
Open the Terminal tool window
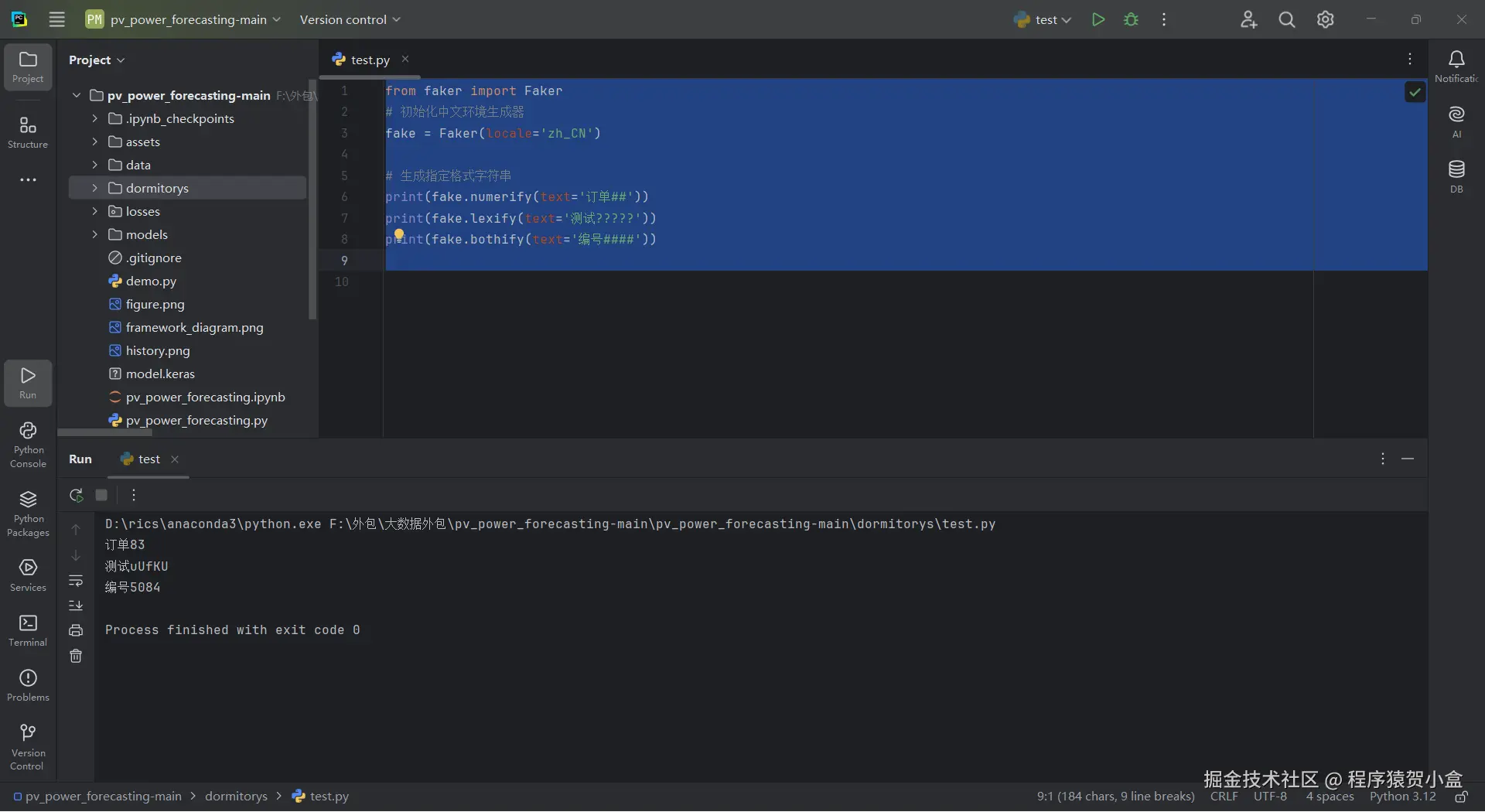click(x=28, y=630)
